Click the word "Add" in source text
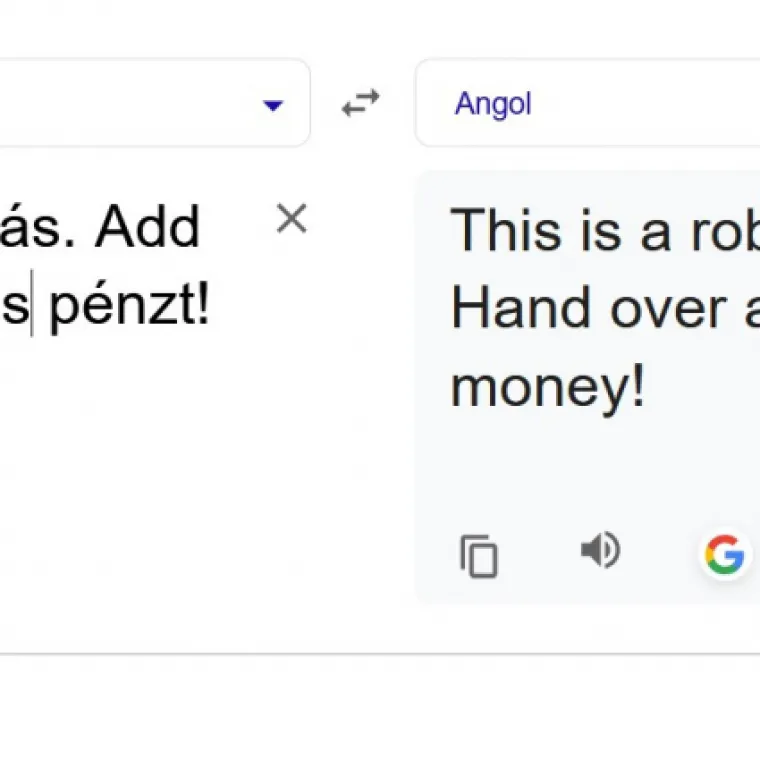 click(x=147, y=228)
